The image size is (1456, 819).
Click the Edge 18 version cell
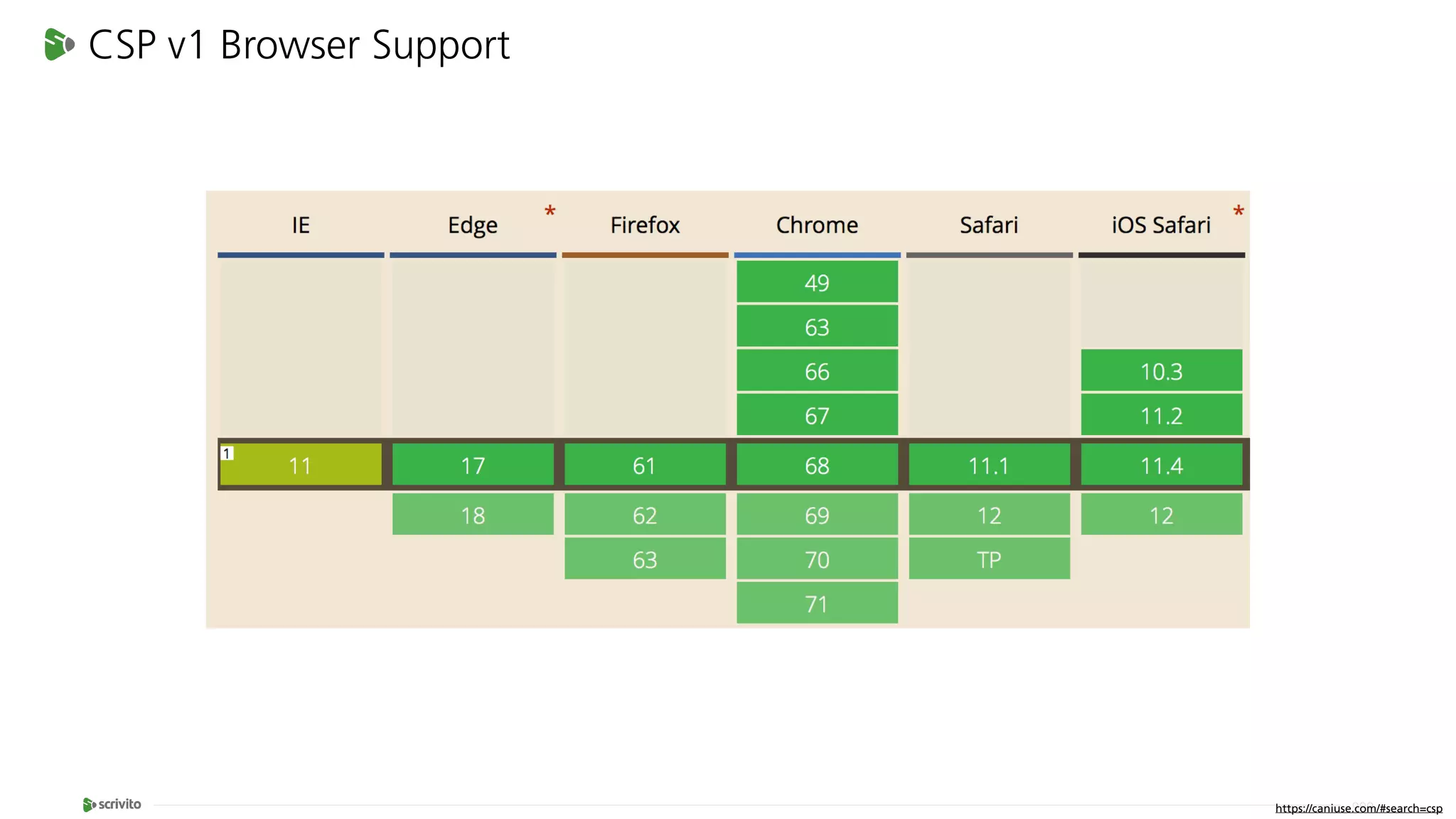(x=473, y=515)
